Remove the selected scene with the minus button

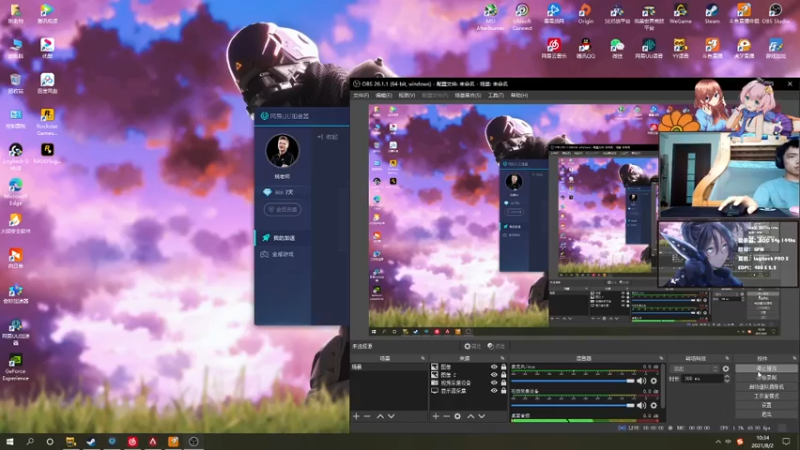[367, 416]
